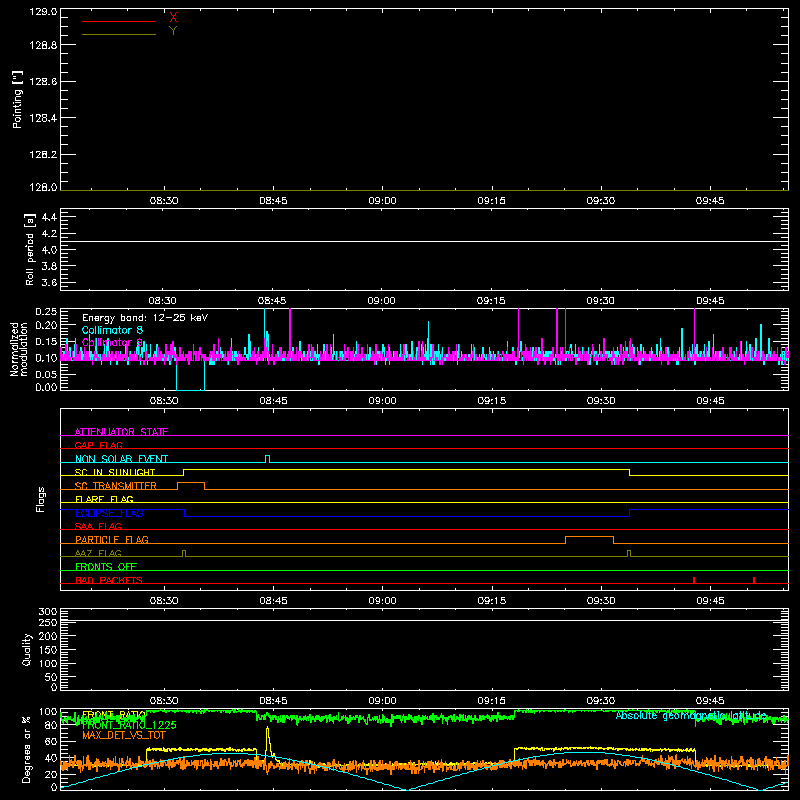The image size is (800, 800).
Task: Click the 129.0 pointing axis value
Action: tap(43, 11)
